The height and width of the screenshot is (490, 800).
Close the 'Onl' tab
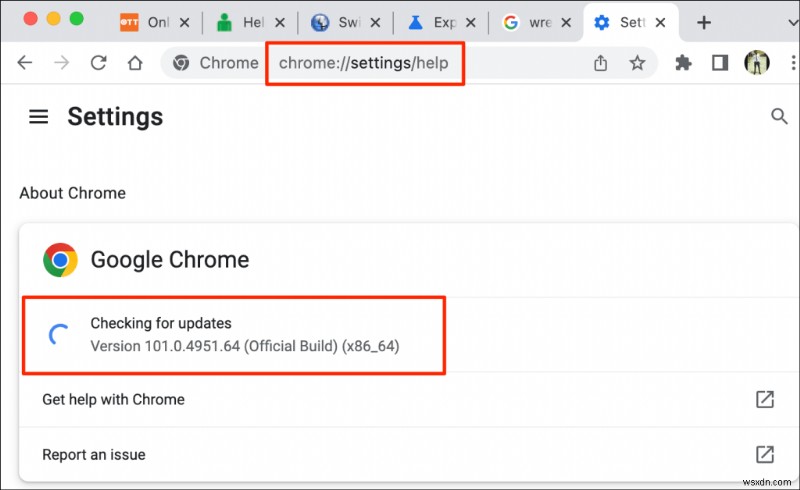[185, 22]
